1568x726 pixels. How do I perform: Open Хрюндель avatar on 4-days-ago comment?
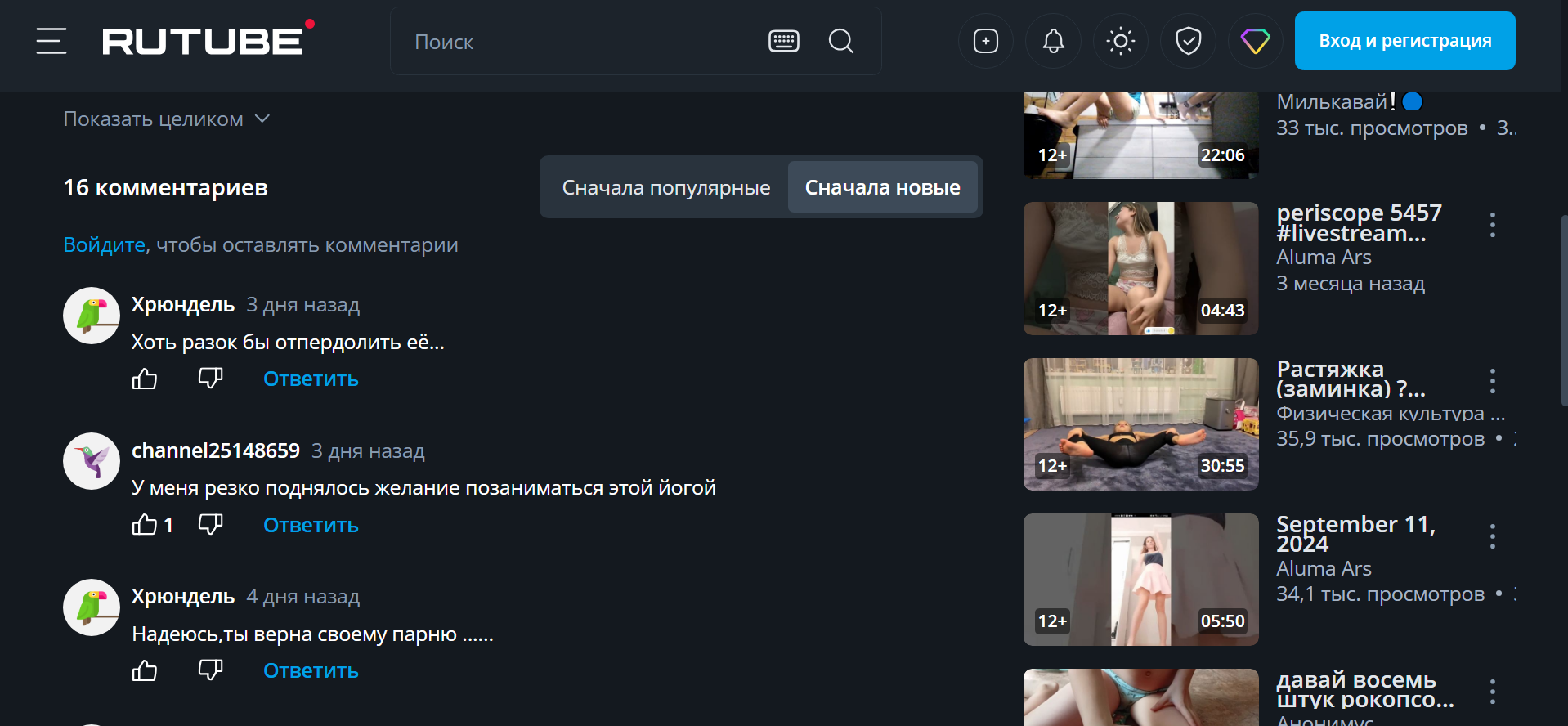[92, 607]
